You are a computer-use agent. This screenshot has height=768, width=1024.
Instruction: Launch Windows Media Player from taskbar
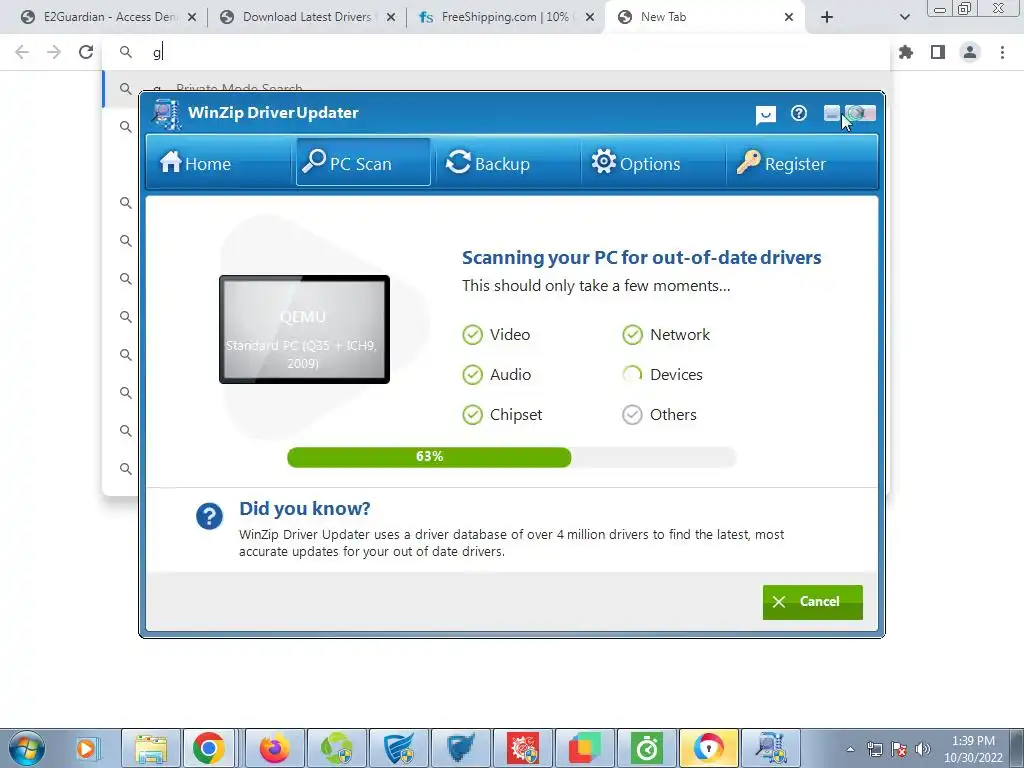(86, 748)
